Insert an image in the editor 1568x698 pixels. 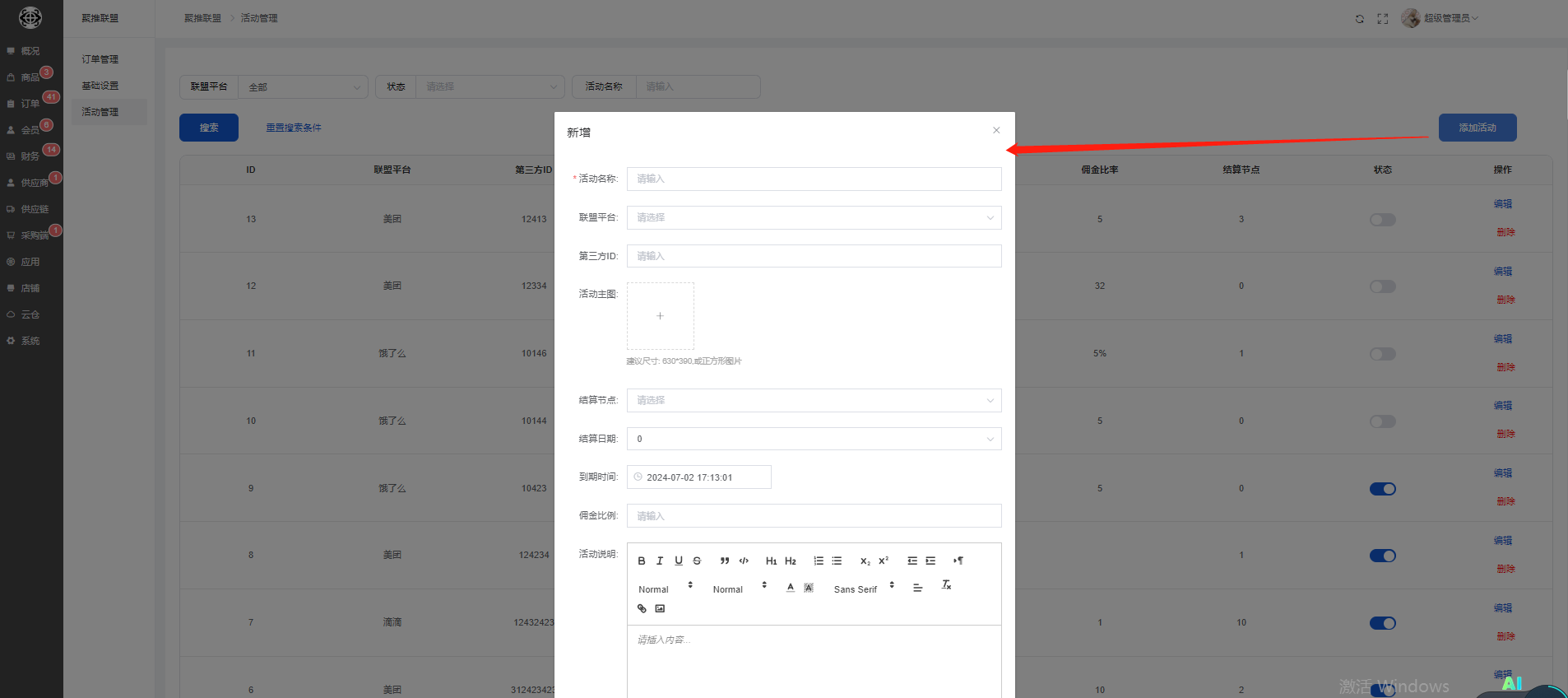pyautogui.click(x=660, y=609)
